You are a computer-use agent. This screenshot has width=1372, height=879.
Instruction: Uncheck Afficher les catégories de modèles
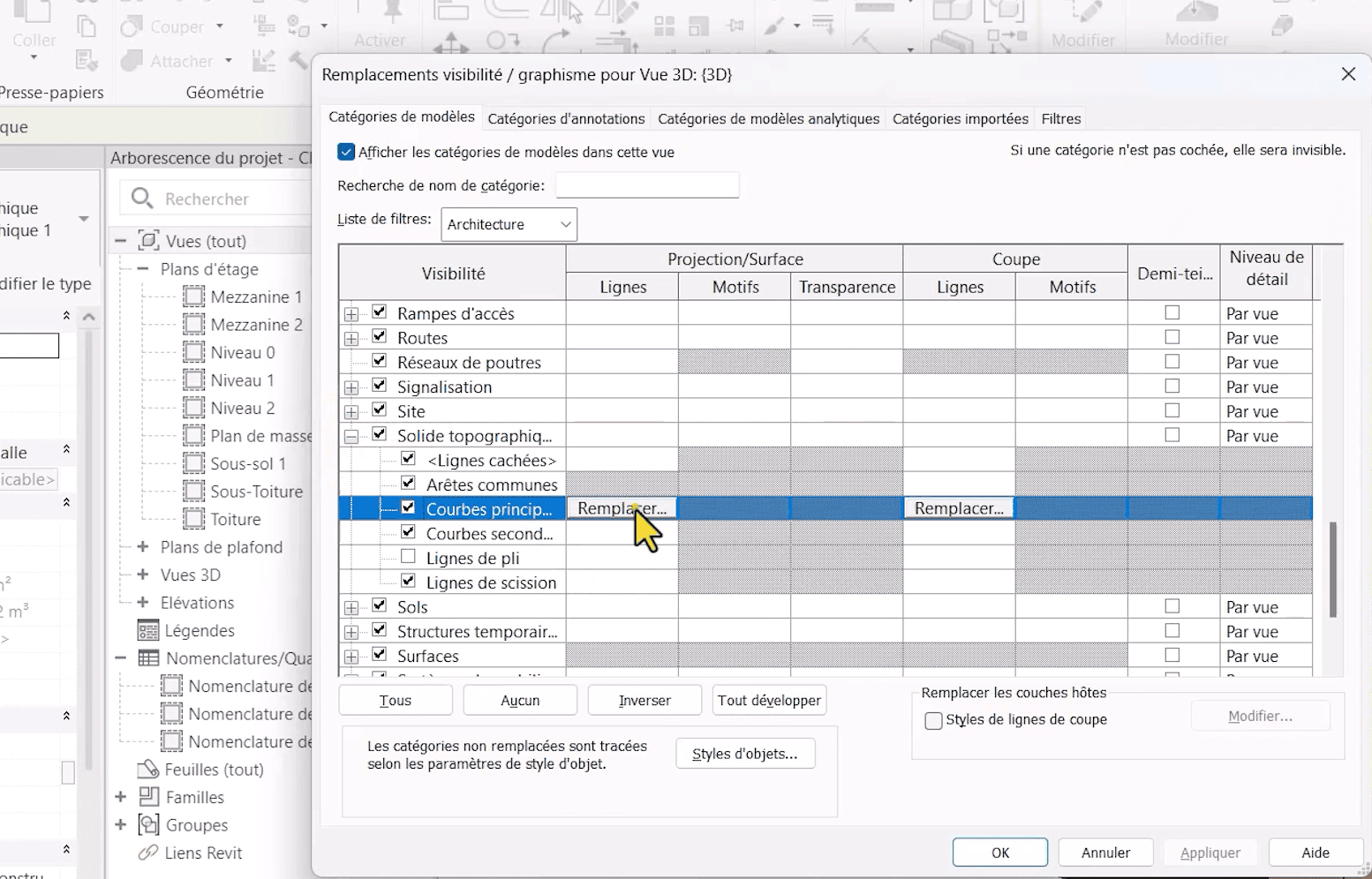(346, 152)
